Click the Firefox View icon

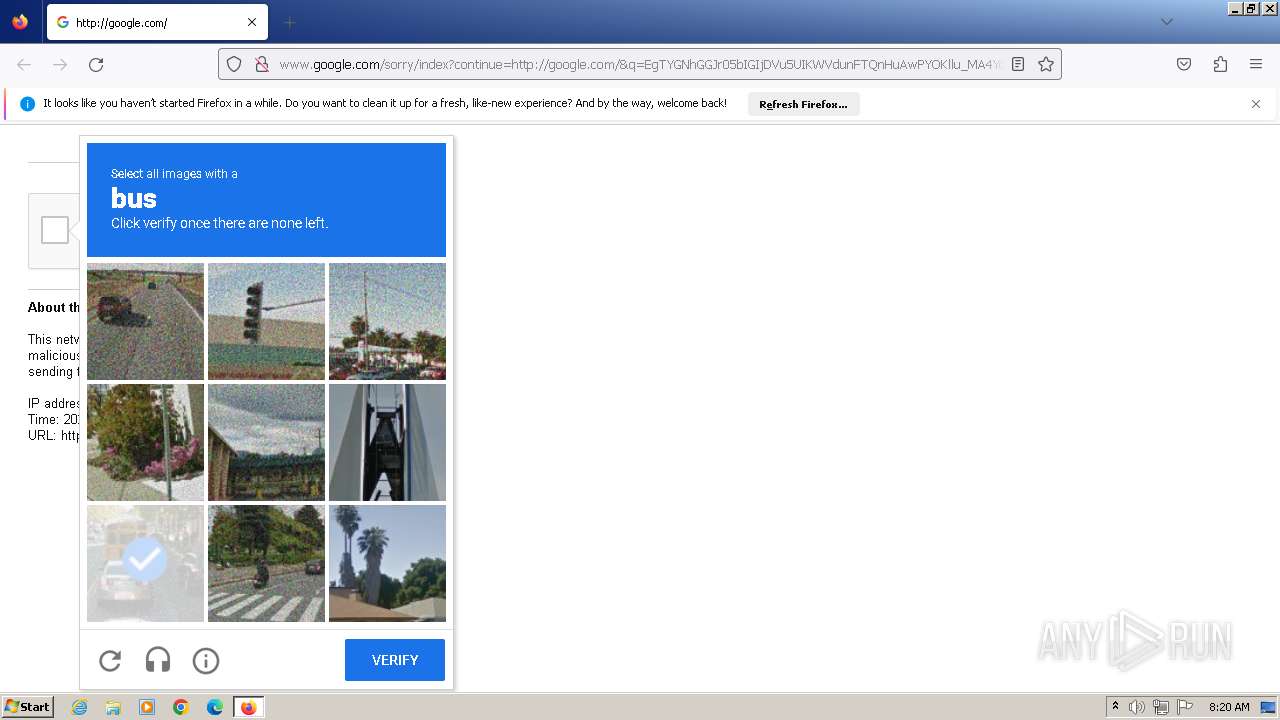tap(20, 22)
